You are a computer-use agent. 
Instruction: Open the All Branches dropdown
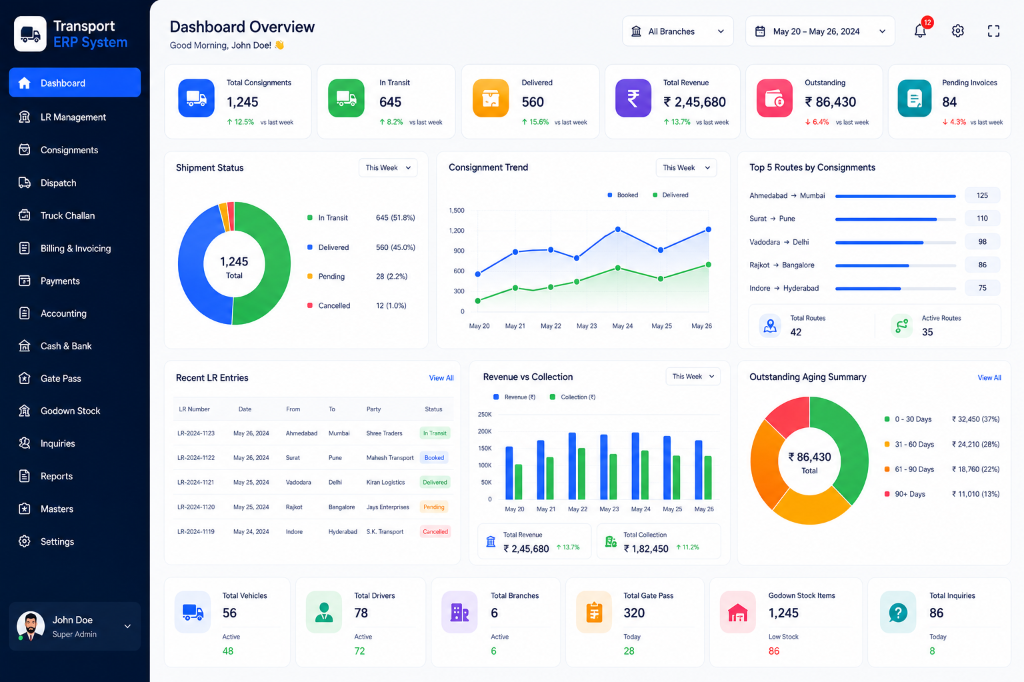coord(678,31)
